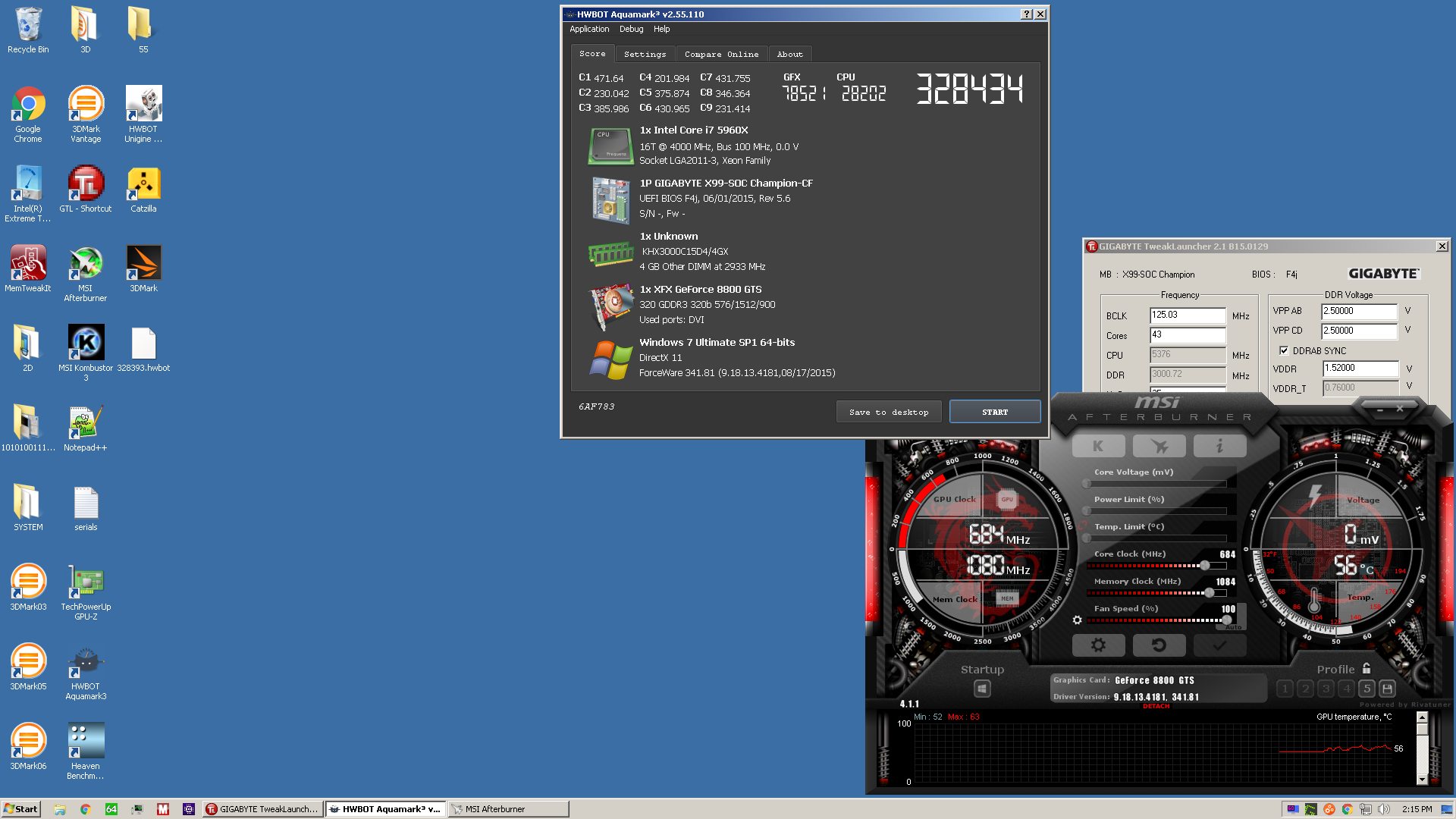Image resolution: width=1456 pixels, height=819 pixels.
Task: Select the serials text file icon
Action: [x=86, y=508]
